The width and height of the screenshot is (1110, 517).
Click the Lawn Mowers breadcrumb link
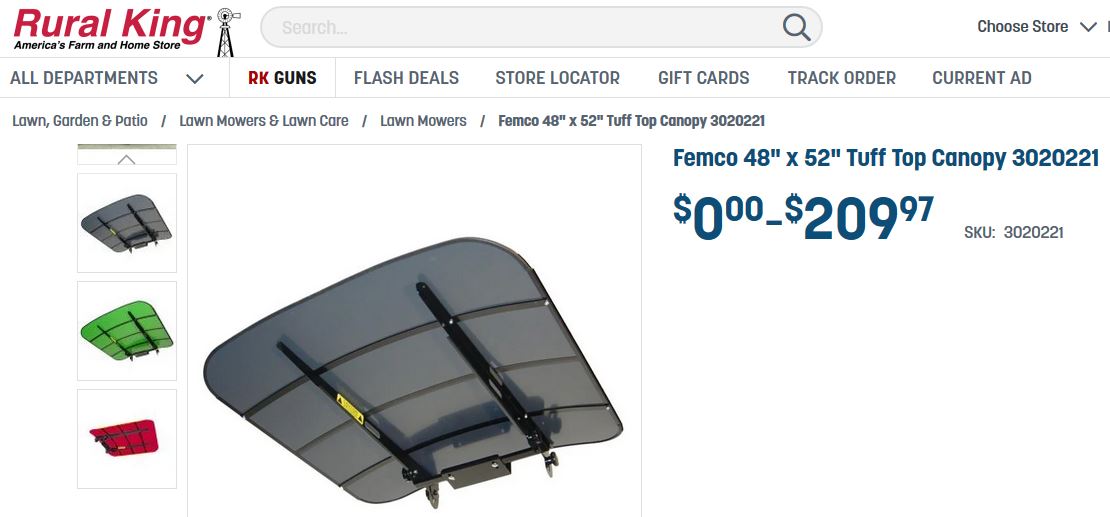point(423,121)
